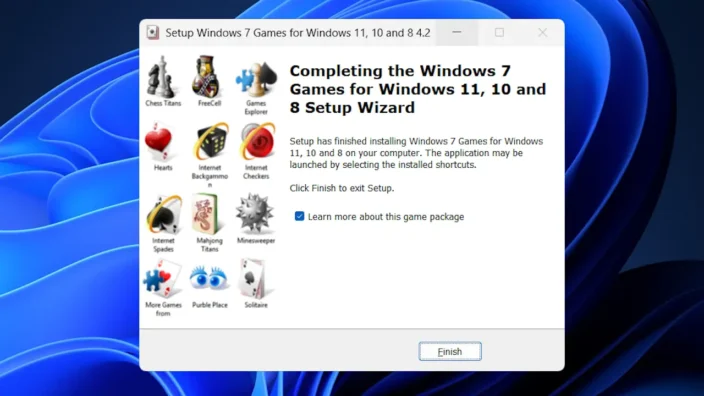Click the Finish button
Image resolution: width=704 pixels, height=396 pixels.
point(450,352)
